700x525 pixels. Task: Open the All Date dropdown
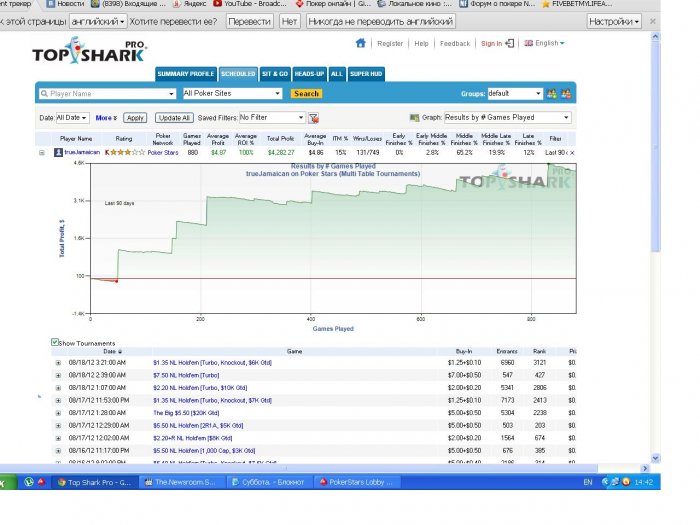pos(71,118)
